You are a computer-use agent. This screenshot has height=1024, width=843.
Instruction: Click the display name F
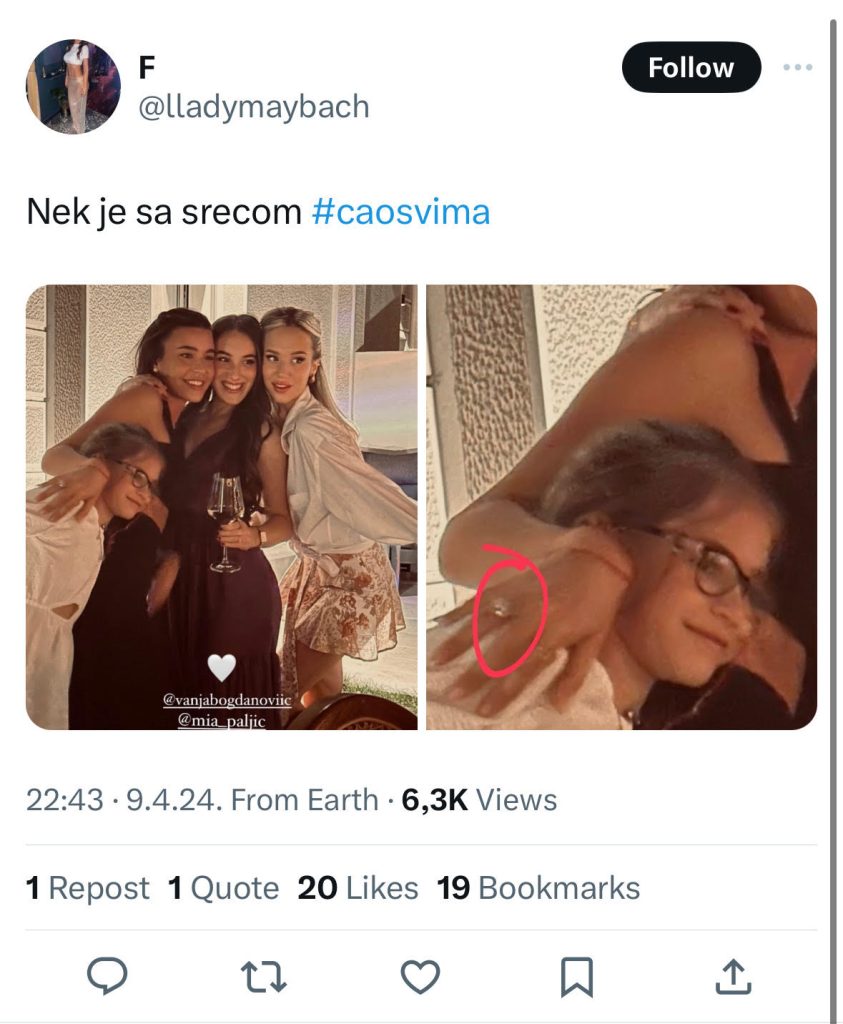(147, 67)
